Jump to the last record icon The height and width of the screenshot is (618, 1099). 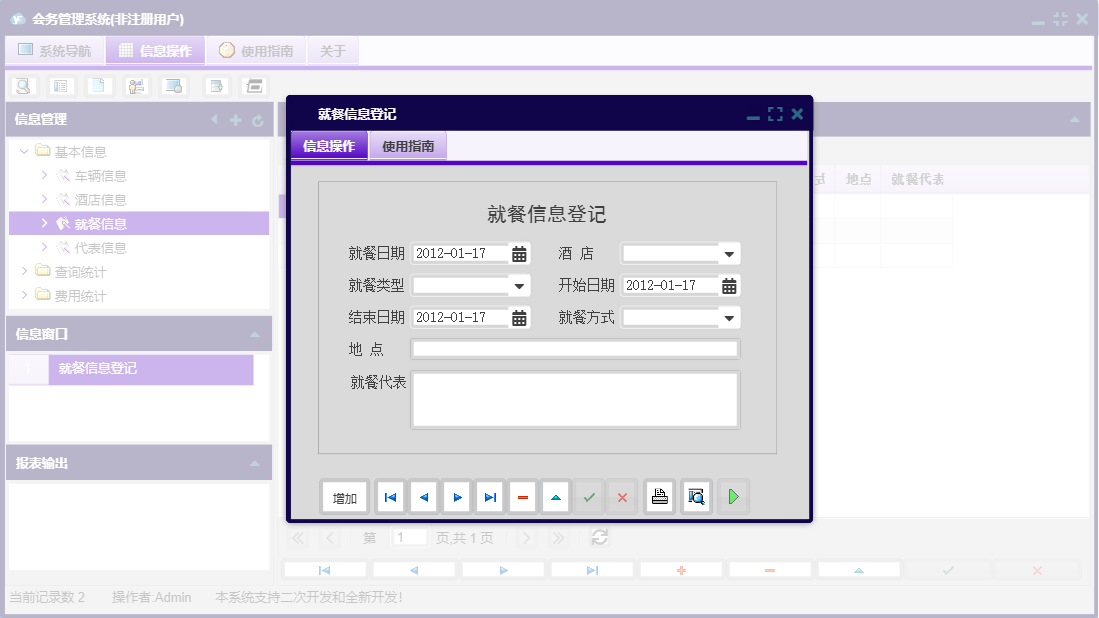click(x=490, y=496)
